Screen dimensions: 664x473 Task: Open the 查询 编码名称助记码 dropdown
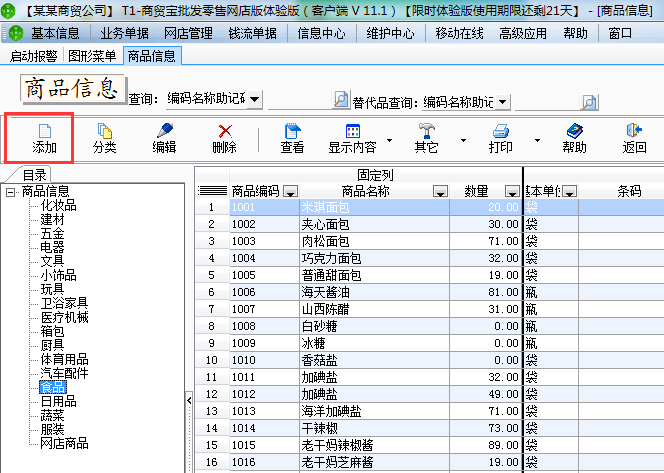tap(255, 100)
